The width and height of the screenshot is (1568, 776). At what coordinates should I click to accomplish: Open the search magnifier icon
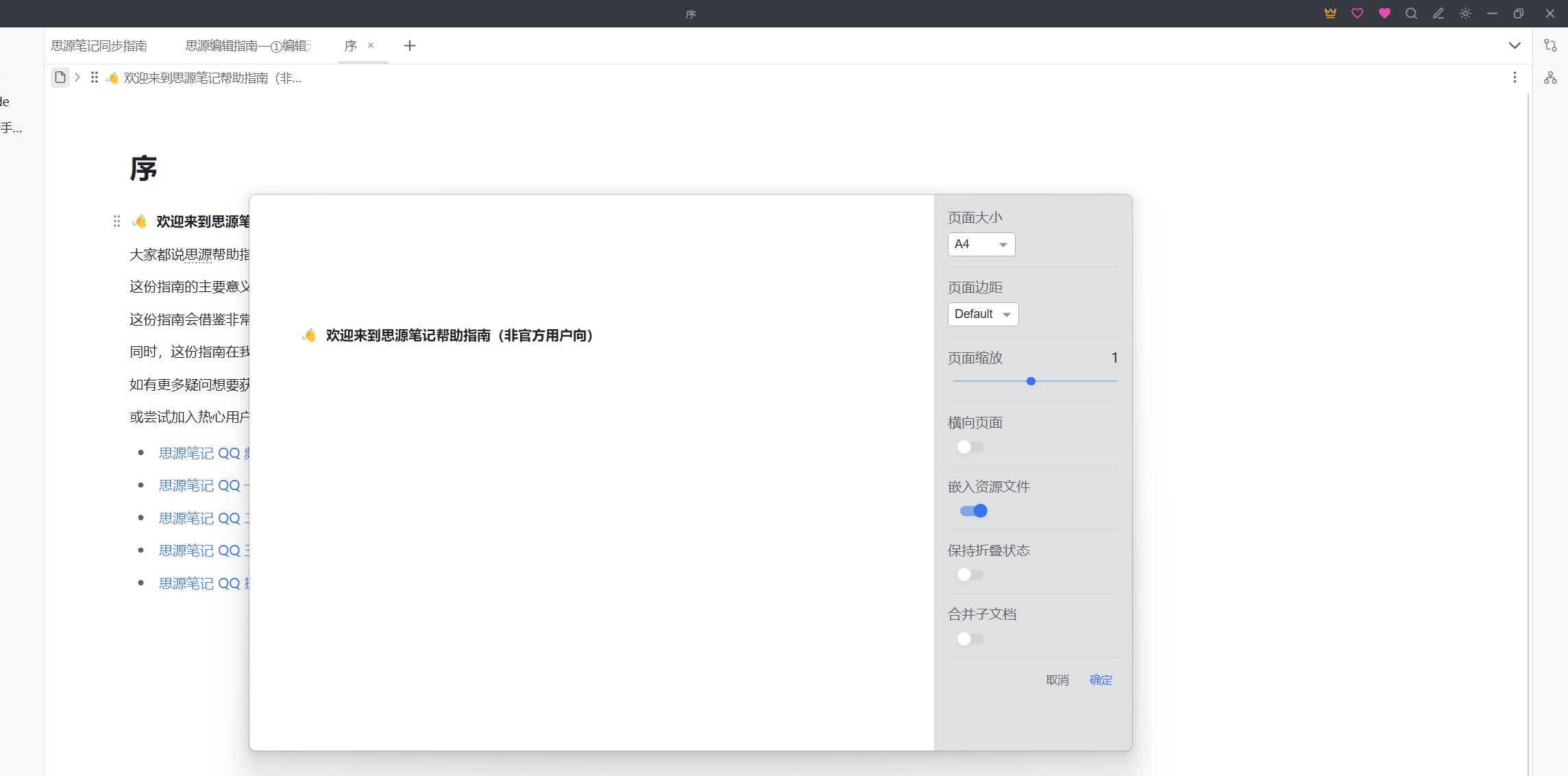pos(1411,13)
